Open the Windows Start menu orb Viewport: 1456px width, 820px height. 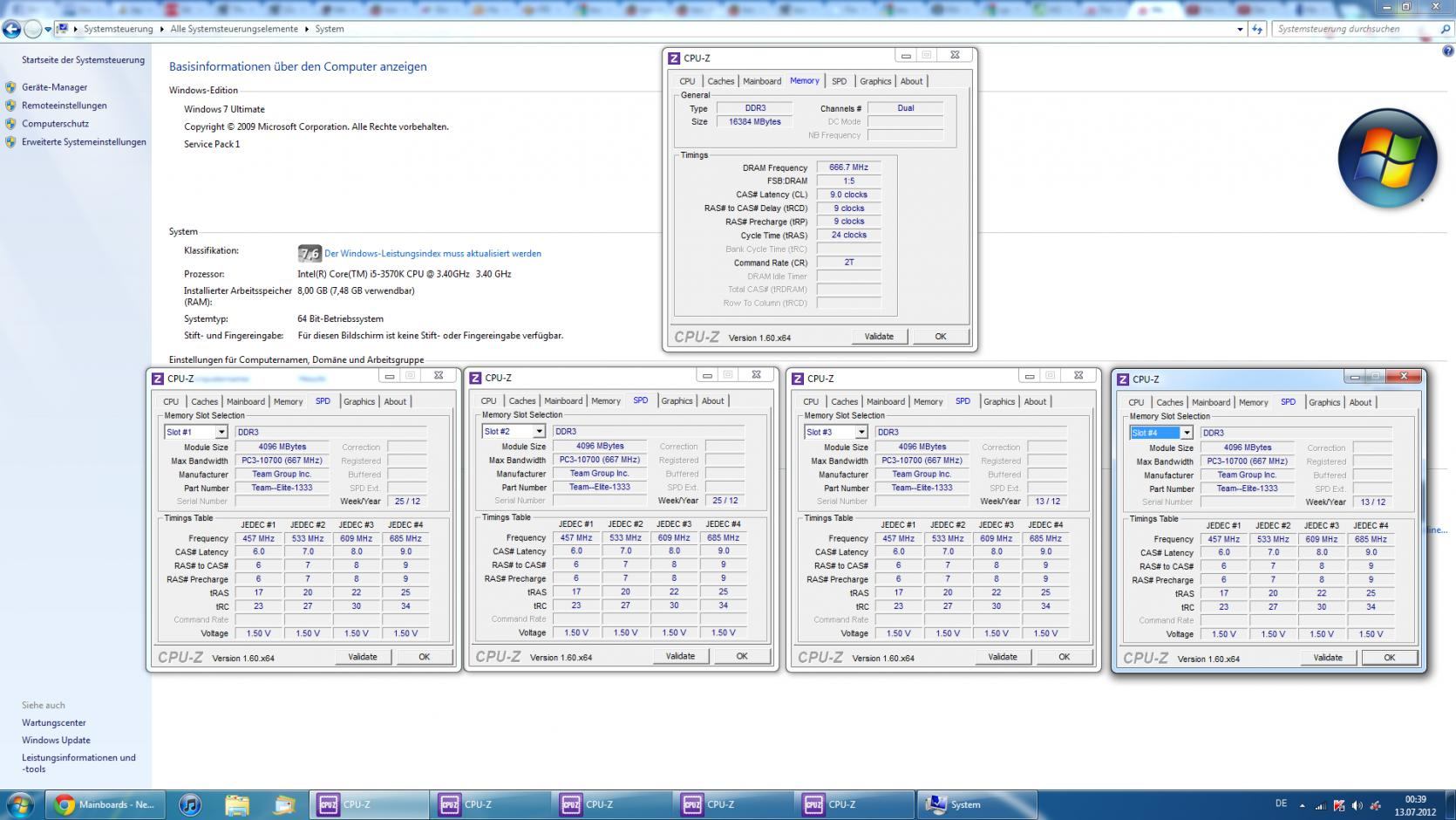click(x=19, y=804)
